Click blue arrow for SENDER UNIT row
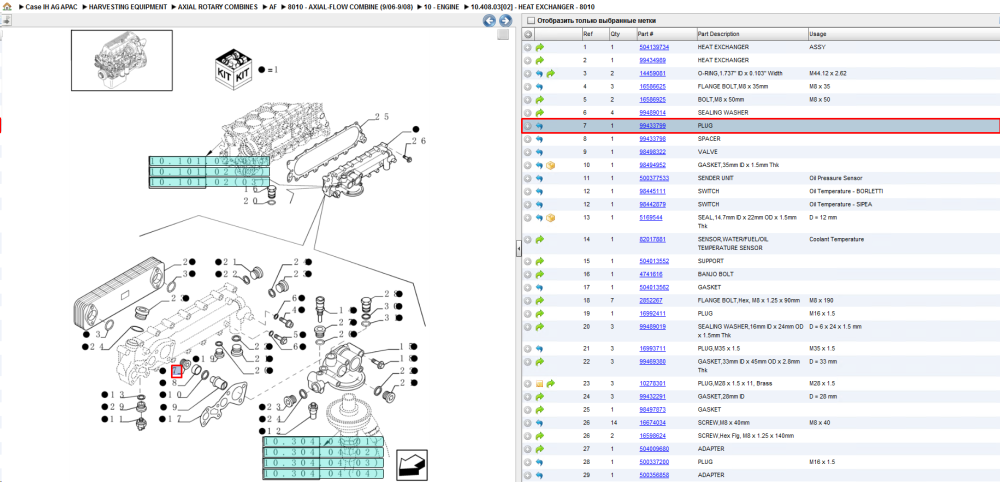1000x482 pixels. point(540,179)
